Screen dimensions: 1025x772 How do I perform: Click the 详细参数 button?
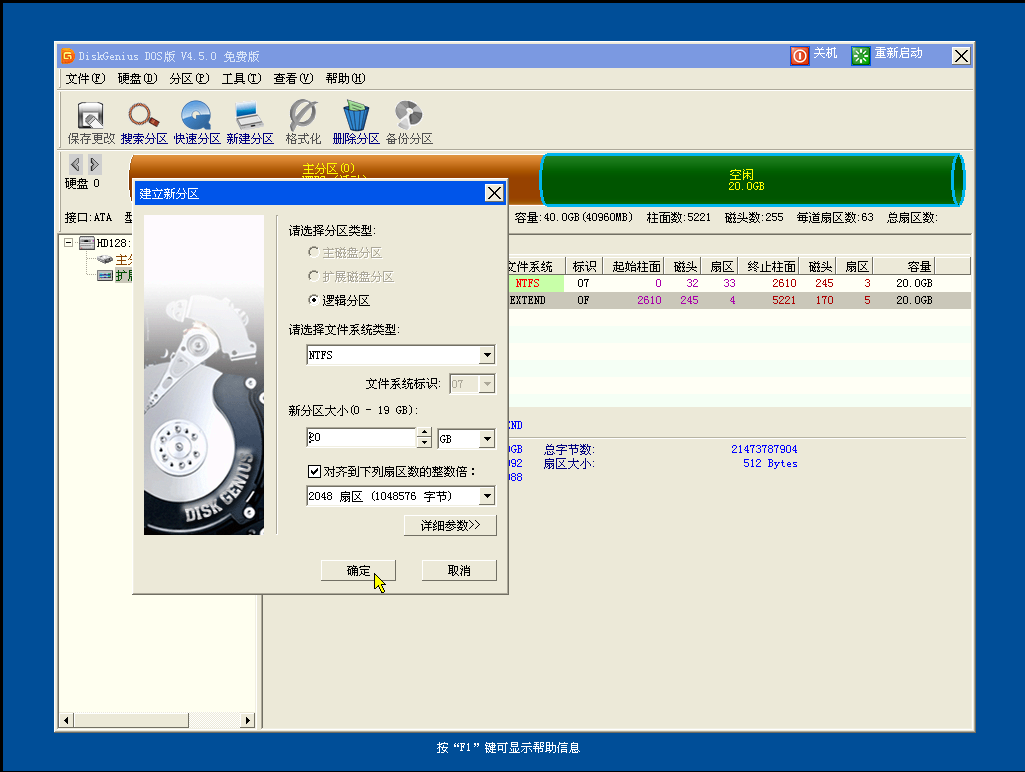[x=449, y=524]
